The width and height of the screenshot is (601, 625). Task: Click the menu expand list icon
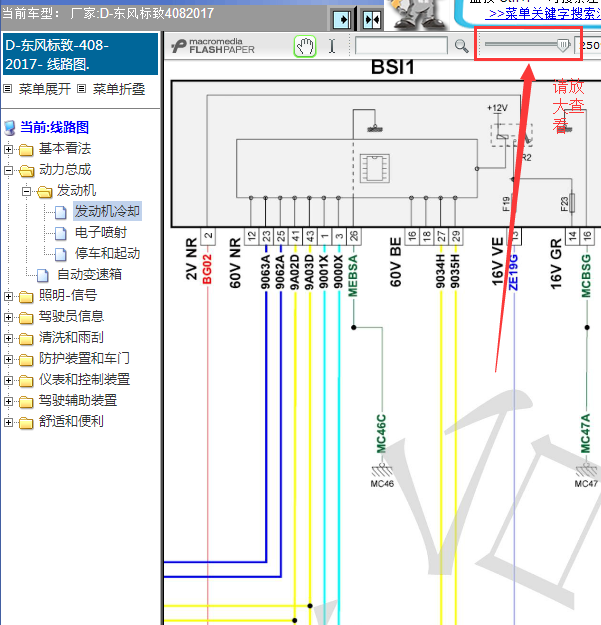[8, 89]
